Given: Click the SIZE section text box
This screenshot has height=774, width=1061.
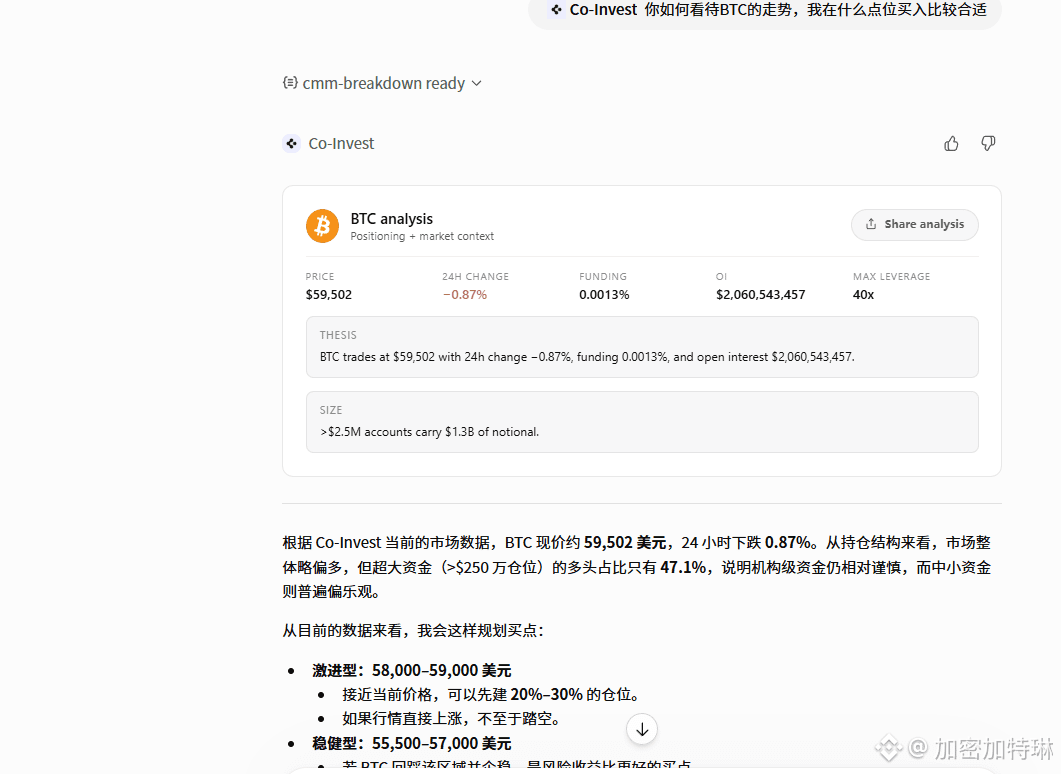Looking at the screenshot, I should point(642,422).
